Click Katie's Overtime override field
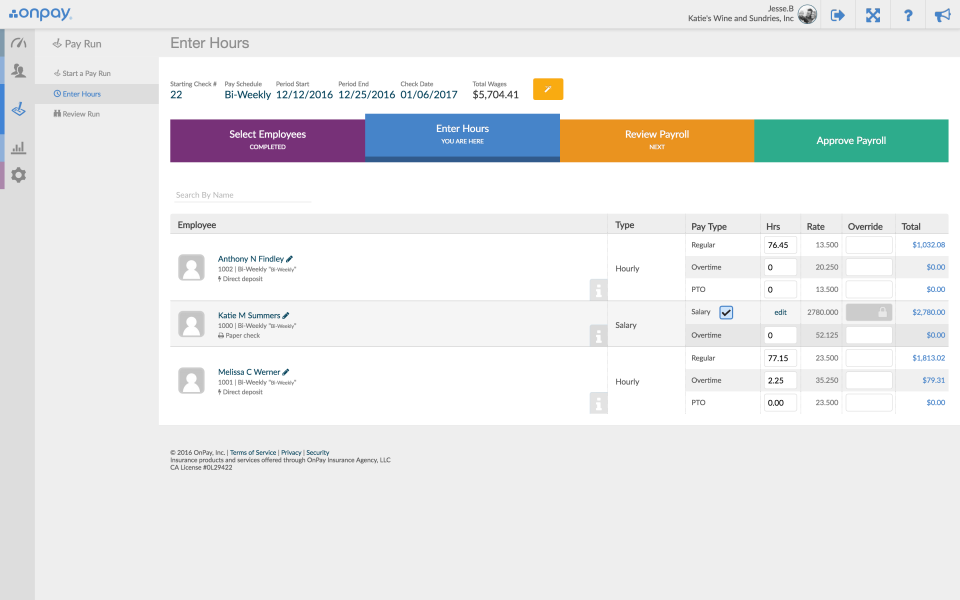This screenshot has height=600, width=960. pyautogui.click(x=869, y=335)
